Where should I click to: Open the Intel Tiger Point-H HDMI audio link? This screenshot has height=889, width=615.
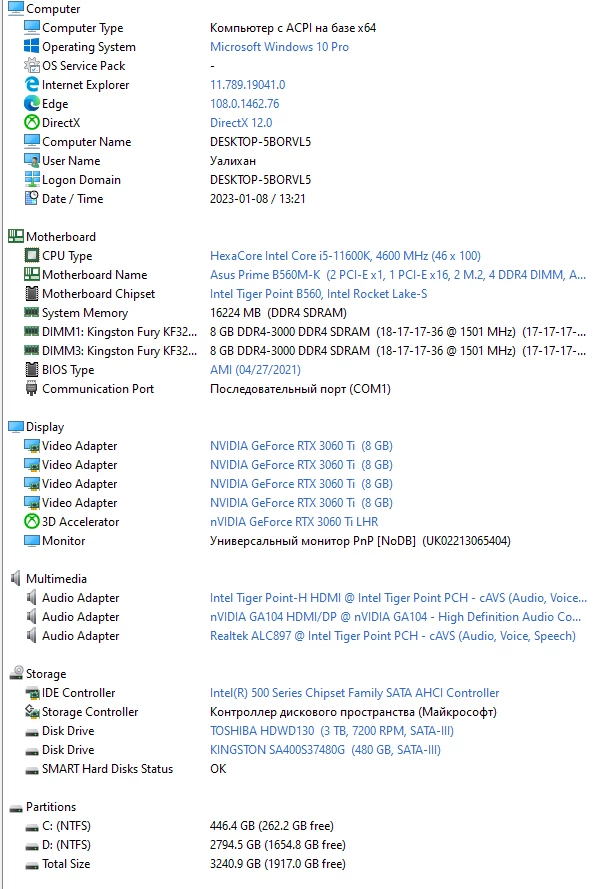click(x=398, y=598)
